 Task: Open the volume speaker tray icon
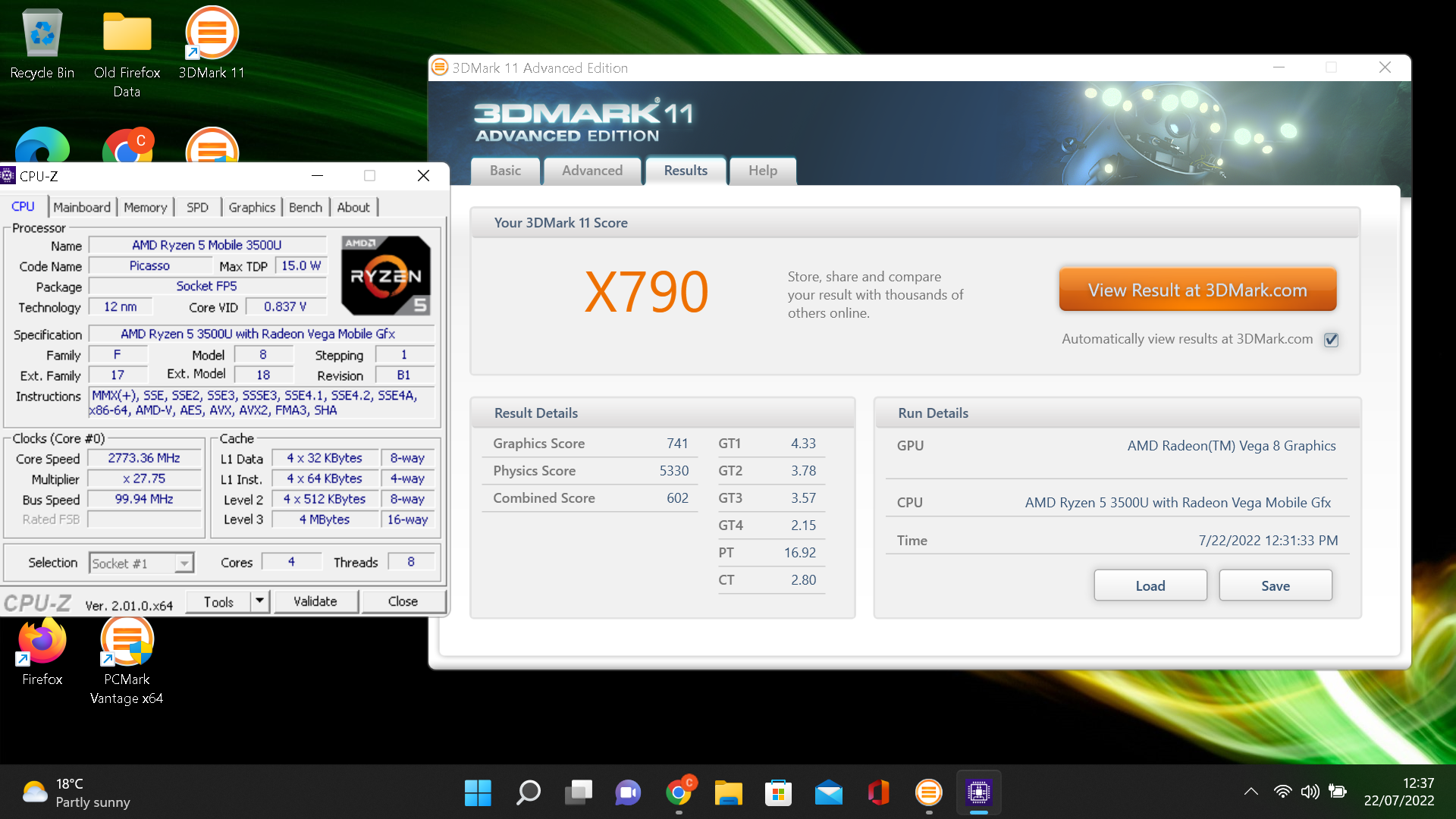pyautogui.click(x=1310, y=792)
